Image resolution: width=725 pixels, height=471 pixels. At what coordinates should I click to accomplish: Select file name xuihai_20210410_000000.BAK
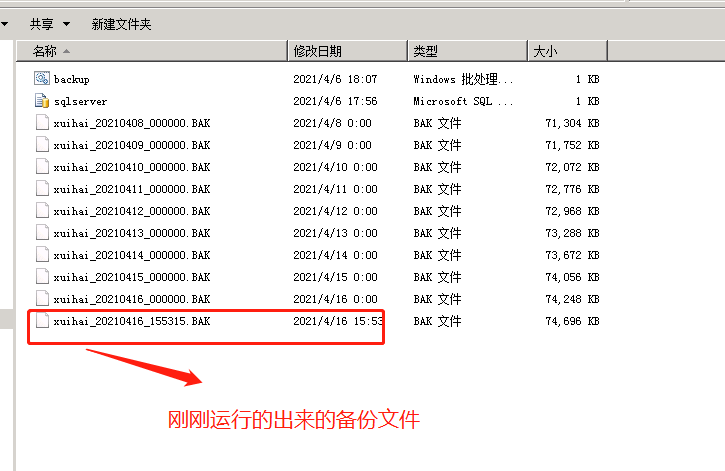(x=132, y=167)
